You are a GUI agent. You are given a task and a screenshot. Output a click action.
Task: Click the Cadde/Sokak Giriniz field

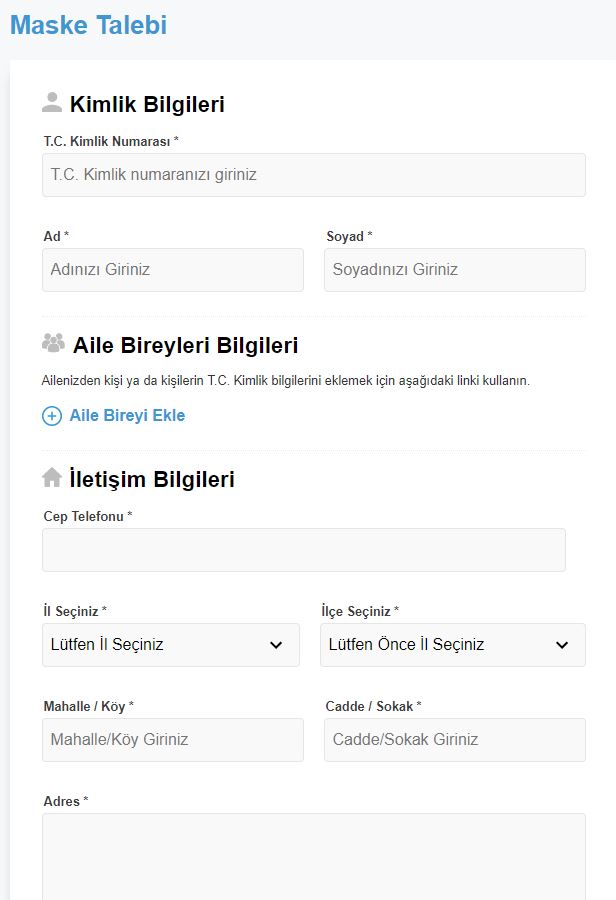tap(455, 740)
